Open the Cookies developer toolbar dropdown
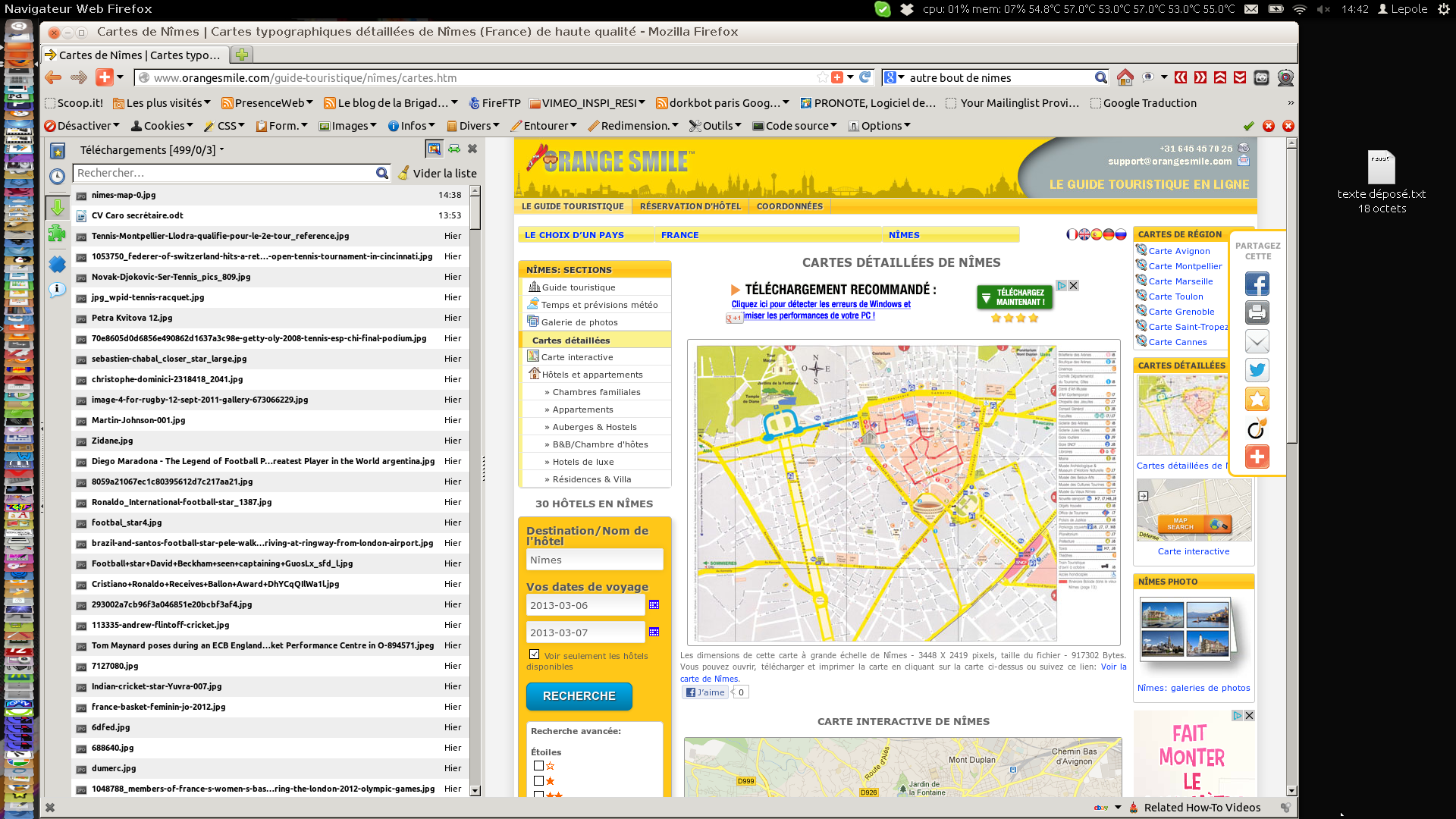 tap(162, 126)
